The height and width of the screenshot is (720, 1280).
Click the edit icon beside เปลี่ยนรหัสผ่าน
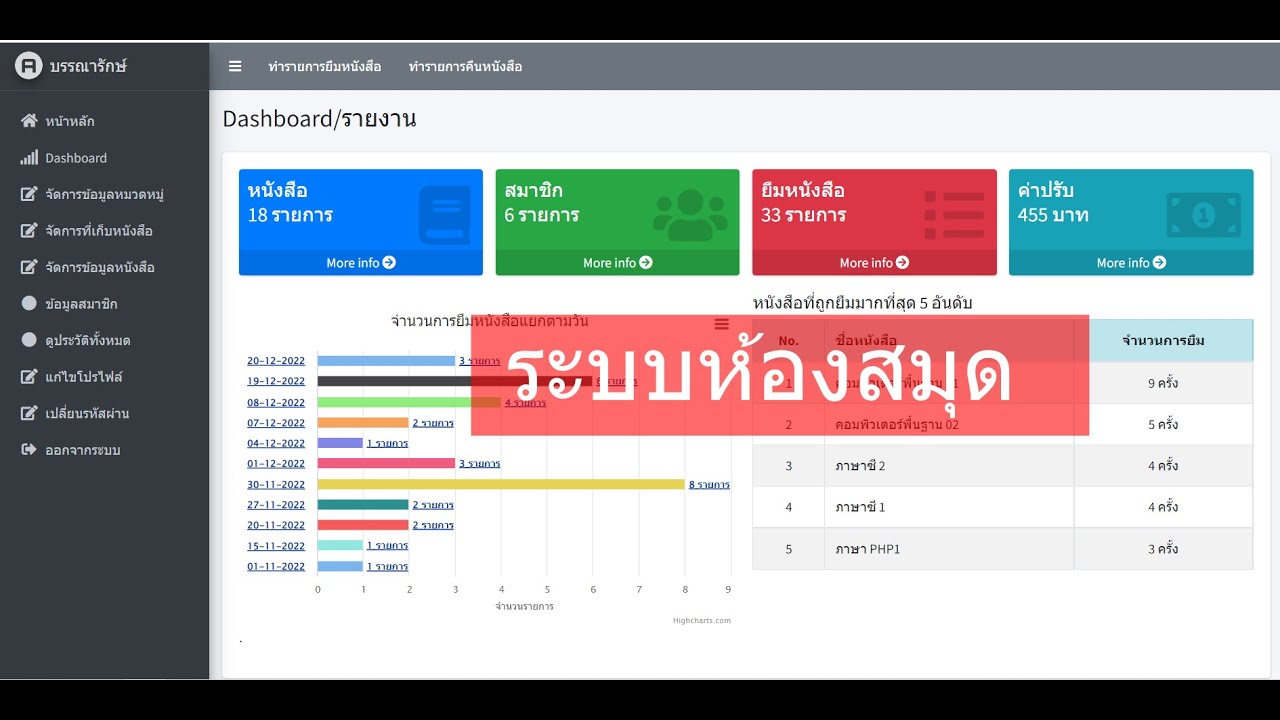[x=29, y=413]
